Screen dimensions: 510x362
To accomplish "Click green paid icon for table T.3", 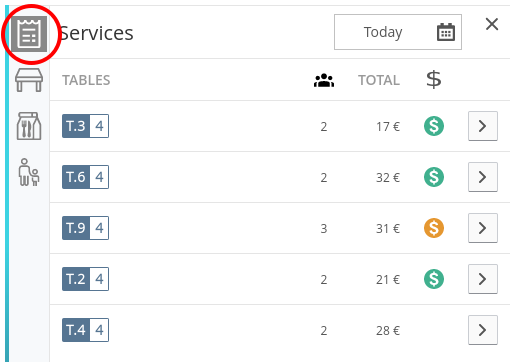I will (434, 126).
